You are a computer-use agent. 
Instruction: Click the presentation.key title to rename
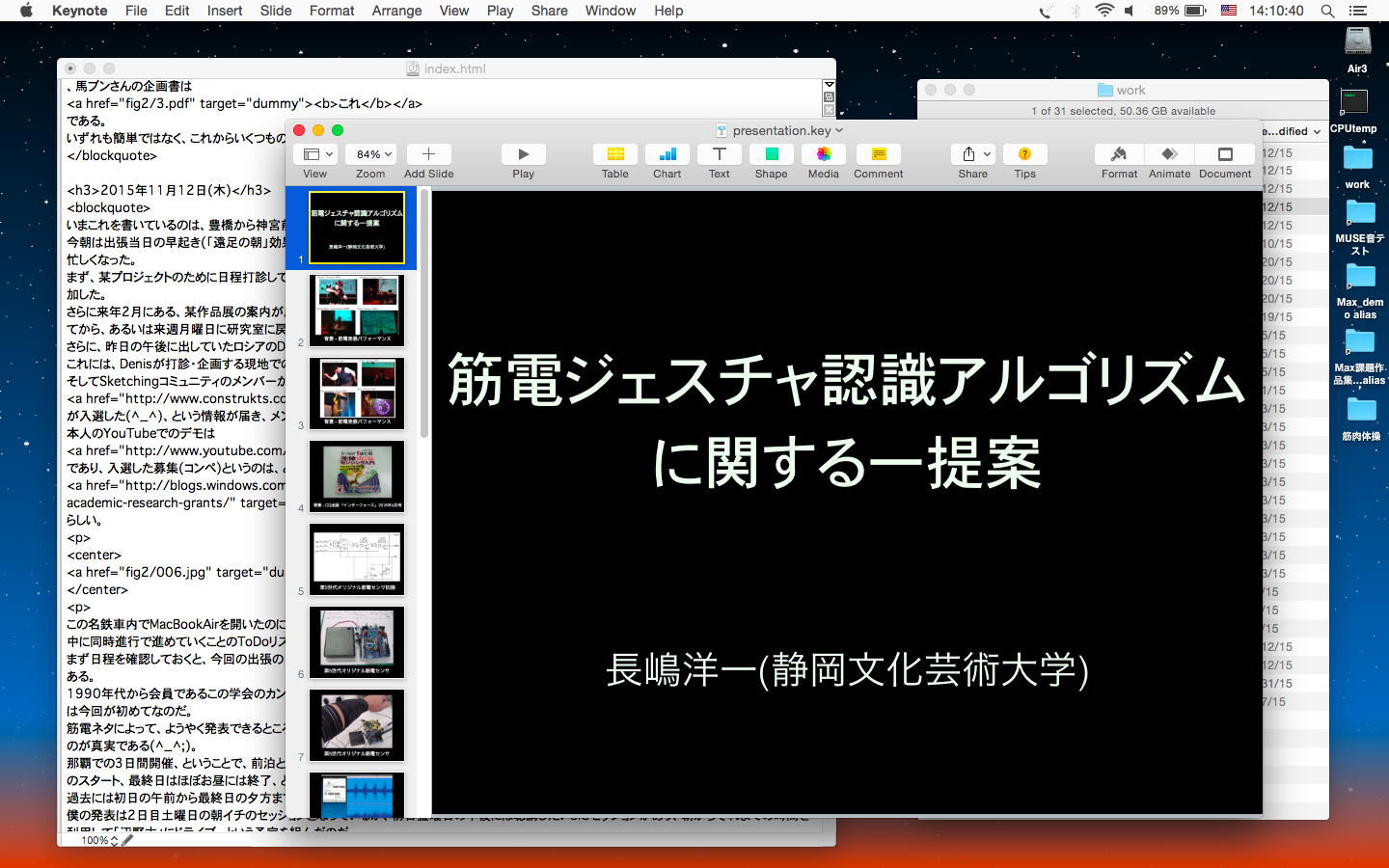click(780, 130)
